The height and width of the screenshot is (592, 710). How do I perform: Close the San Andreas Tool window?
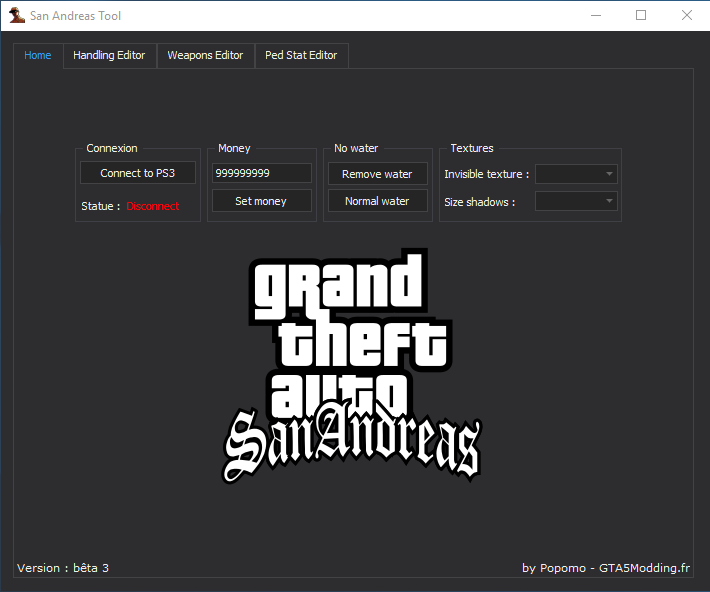point(686,15)
